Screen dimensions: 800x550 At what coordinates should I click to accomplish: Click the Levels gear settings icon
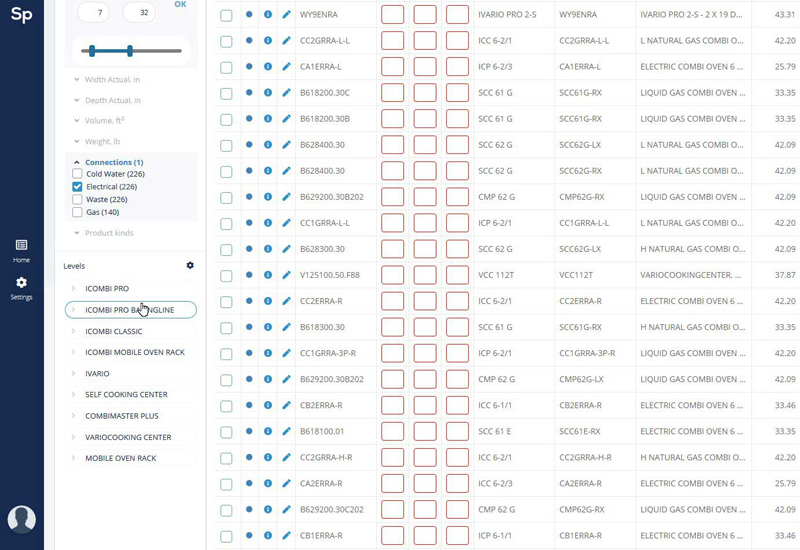click(190, 266)
